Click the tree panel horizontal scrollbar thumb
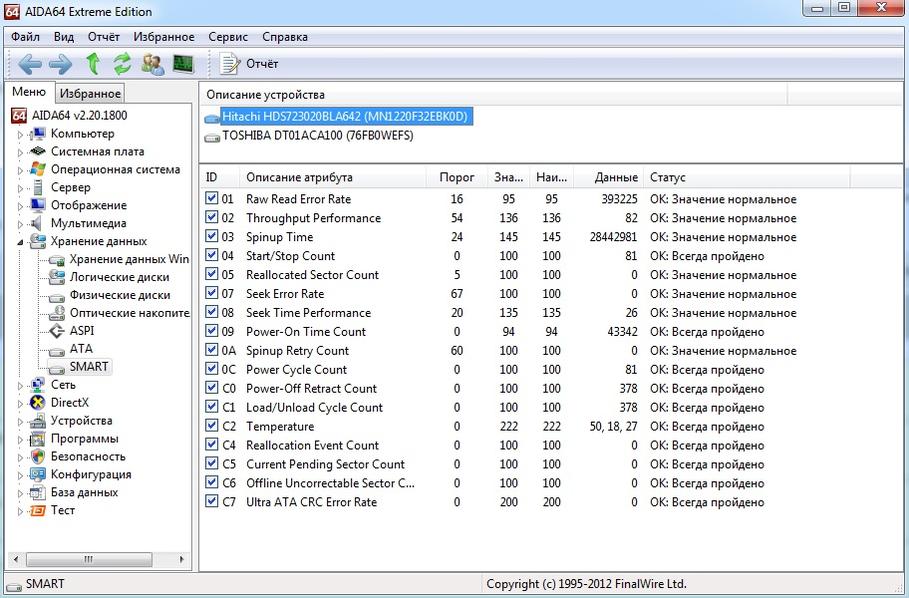The width and height of the screenshot is (909, 598). coord(89,559)
